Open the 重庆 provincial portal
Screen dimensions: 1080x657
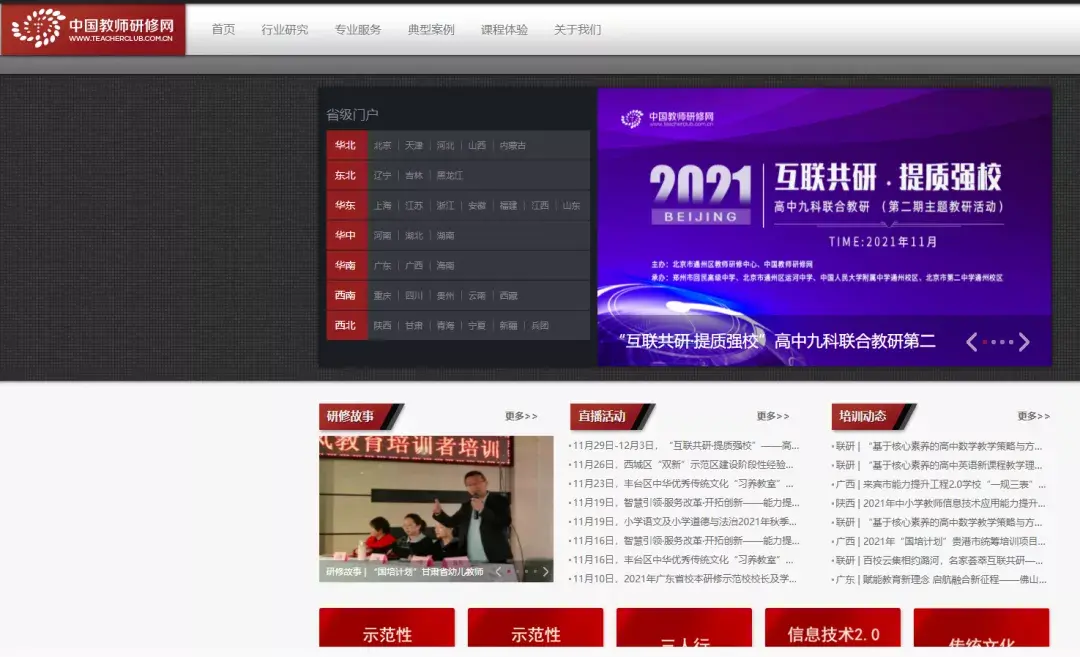point(382,296)
